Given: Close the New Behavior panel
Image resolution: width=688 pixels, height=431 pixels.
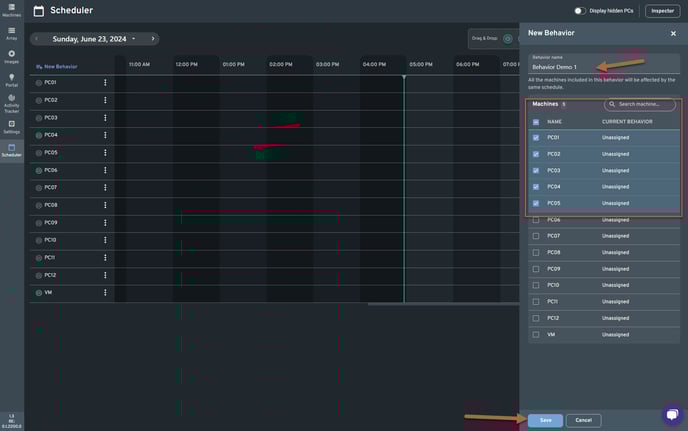Looking at the screenshot, I should pyautogui.click(x=673, y=33).
